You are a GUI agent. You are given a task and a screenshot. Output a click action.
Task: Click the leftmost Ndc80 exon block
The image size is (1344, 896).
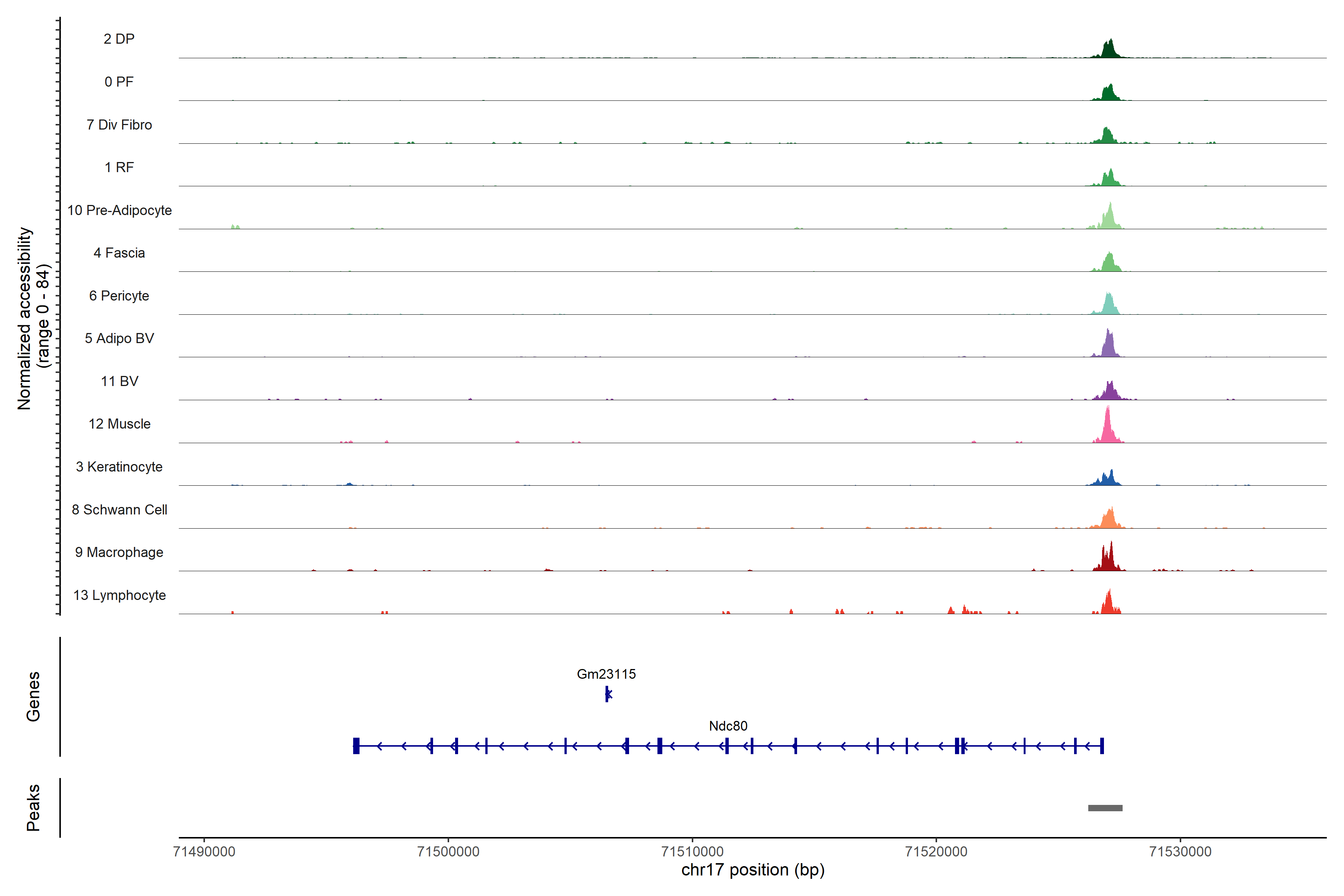click(356, 746)
